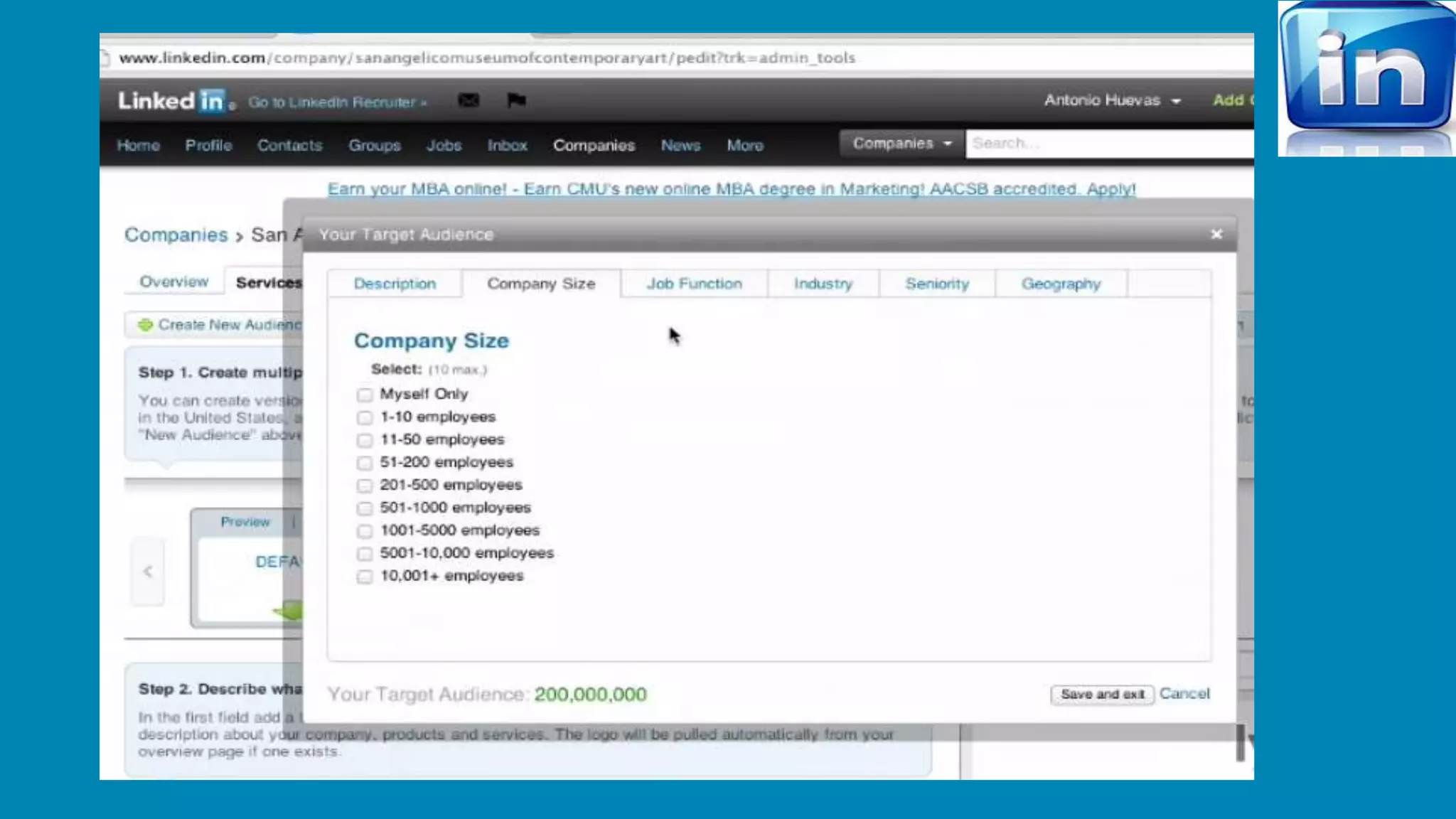Open the Companies search scope dropdown
Image resolution: width=1456 pixels, height=819 pixels.
click(901, 144)
